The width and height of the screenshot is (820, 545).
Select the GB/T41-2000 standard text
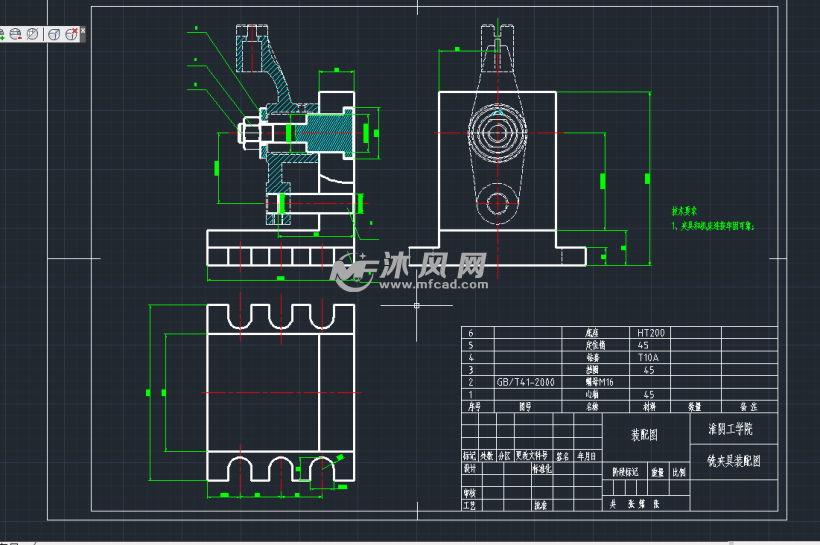tap(526, 382)
